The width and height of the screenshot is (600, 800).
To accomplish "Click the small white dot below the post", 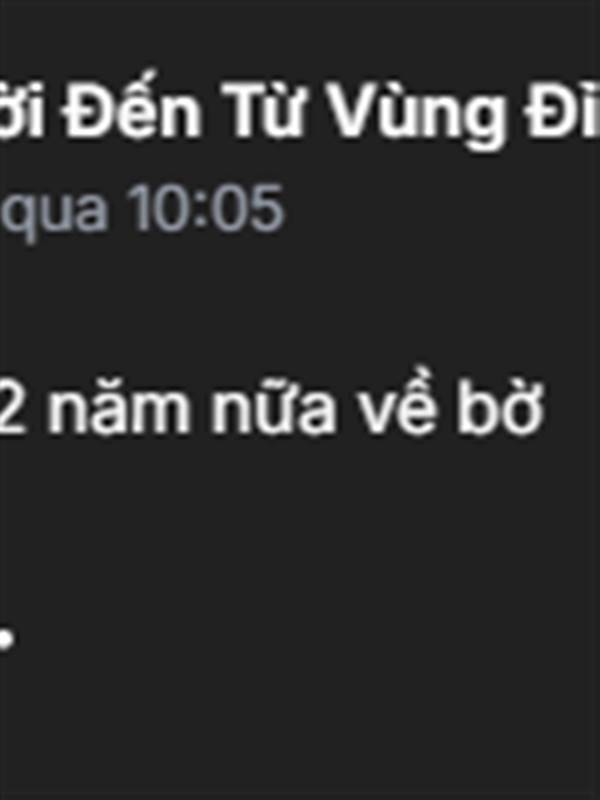I will pyautogui.click(x=6, y=639).
